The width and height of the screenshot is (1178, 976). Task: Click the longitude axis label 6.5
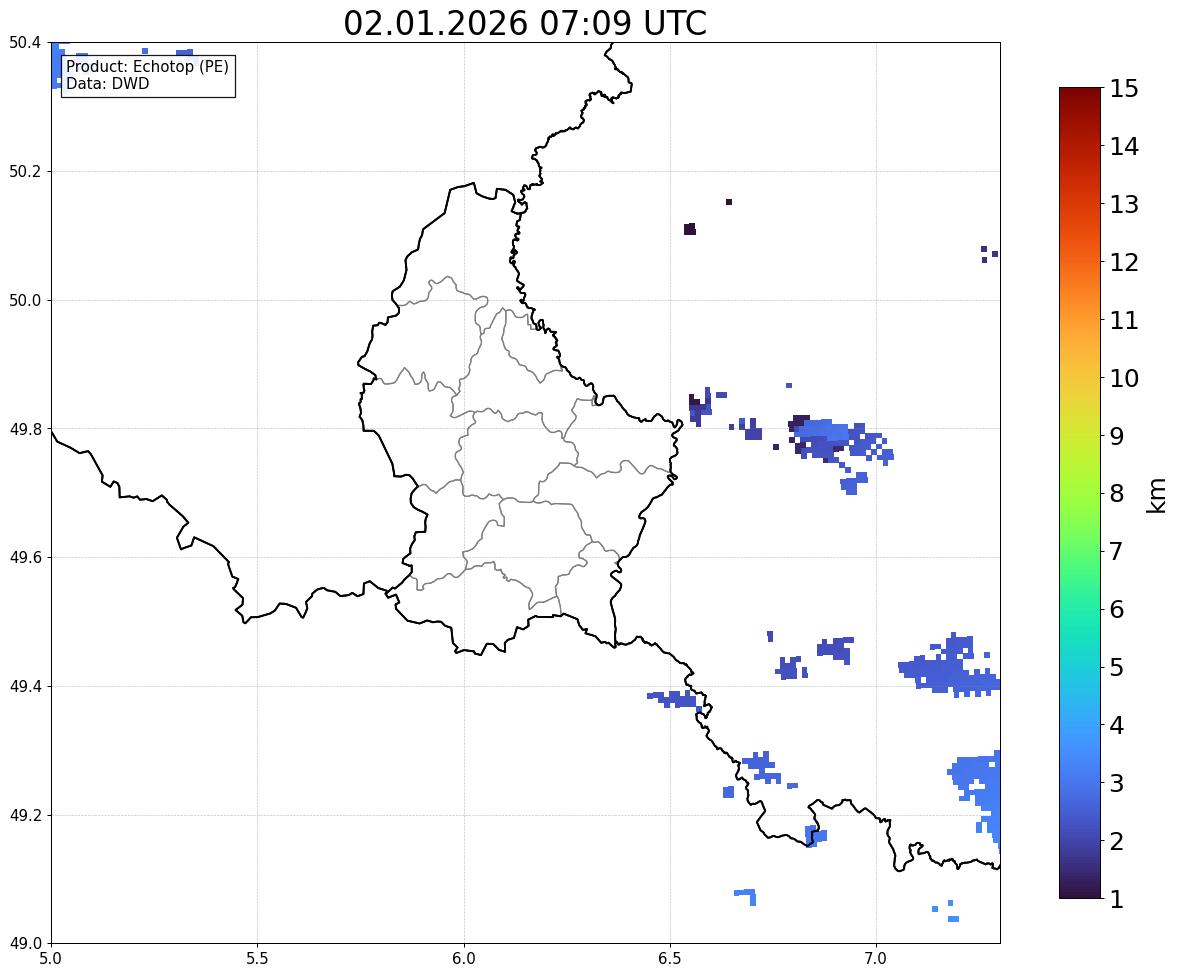pos(670,959)
